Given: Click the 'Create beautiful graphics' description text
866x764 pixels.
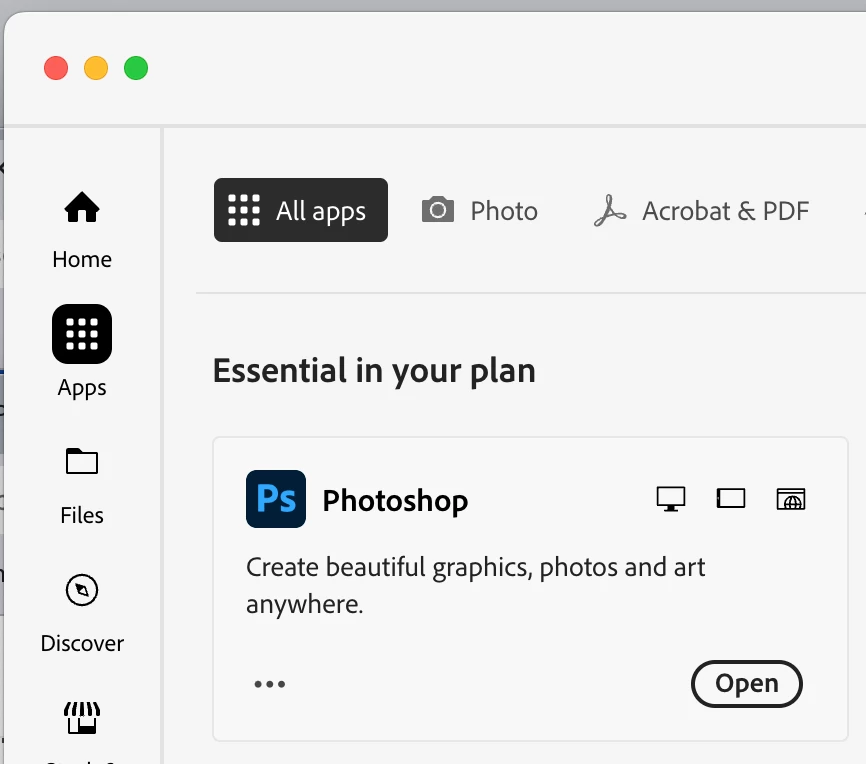Looking at the screenshot, I should click(476, 586).
